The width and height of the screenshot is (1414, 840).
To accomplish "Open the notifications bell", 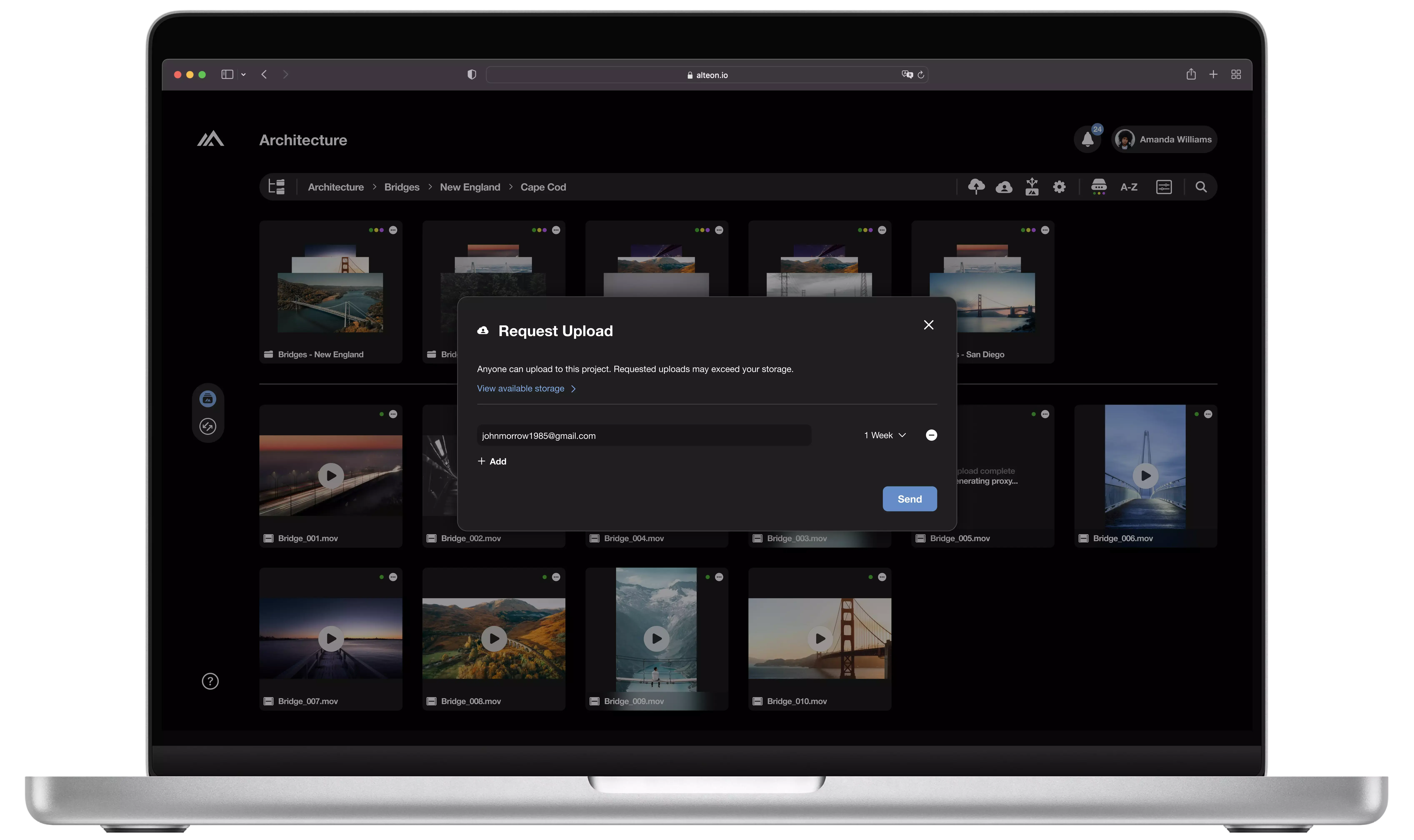I will click(x=1087, y=139).
